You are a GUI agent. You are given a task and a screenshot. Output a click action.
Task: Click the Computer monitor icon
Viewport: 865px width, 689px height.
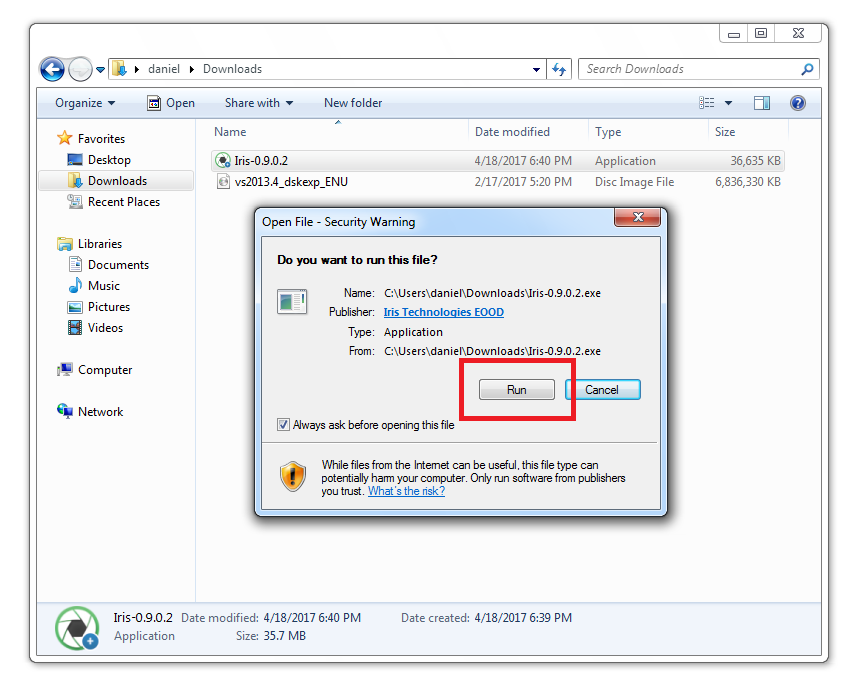click(x=65, y=369)
